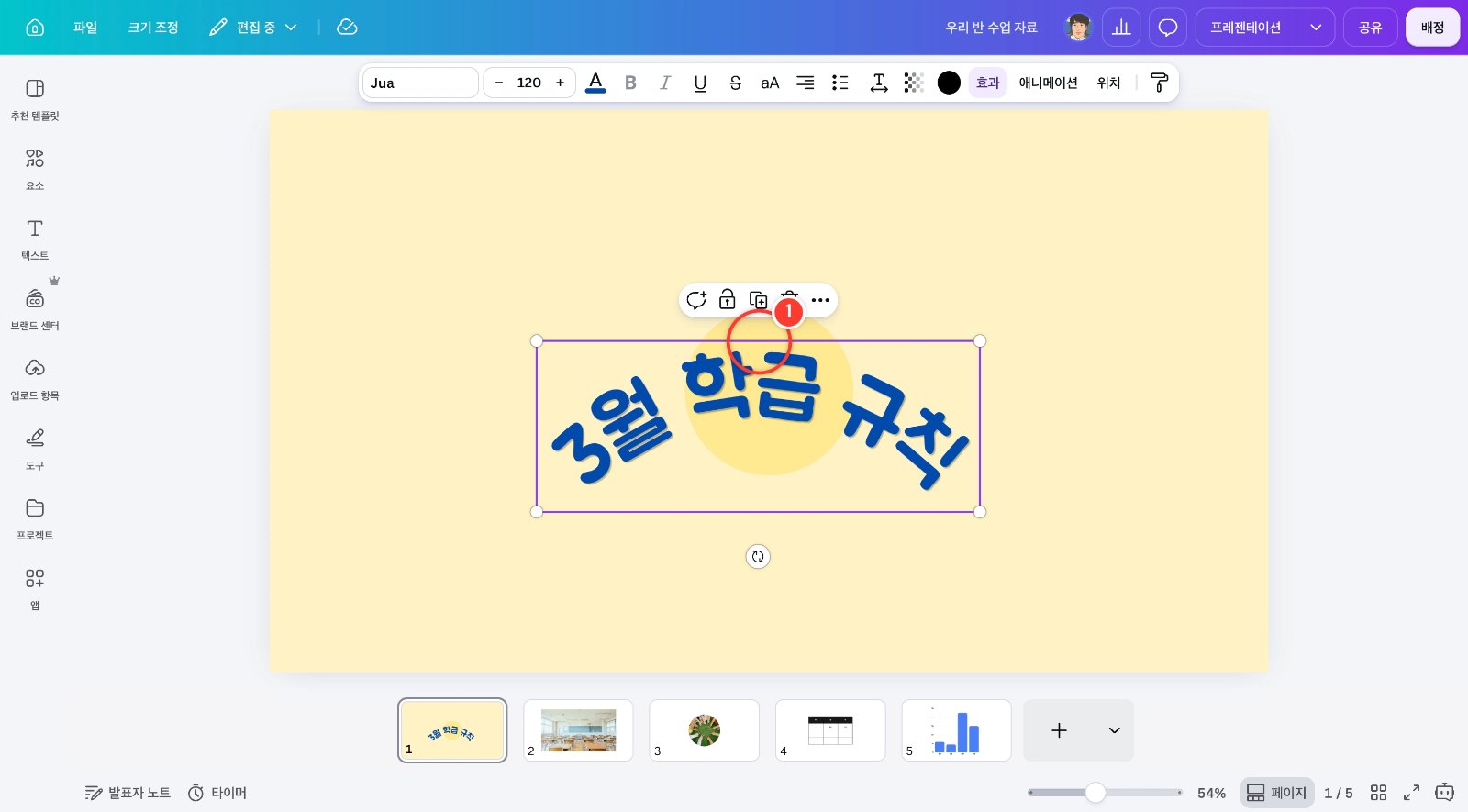This screenshot has height=812, width=1468.
Task: Toggle uppercase aA text case
Action: tap(770, 83)
